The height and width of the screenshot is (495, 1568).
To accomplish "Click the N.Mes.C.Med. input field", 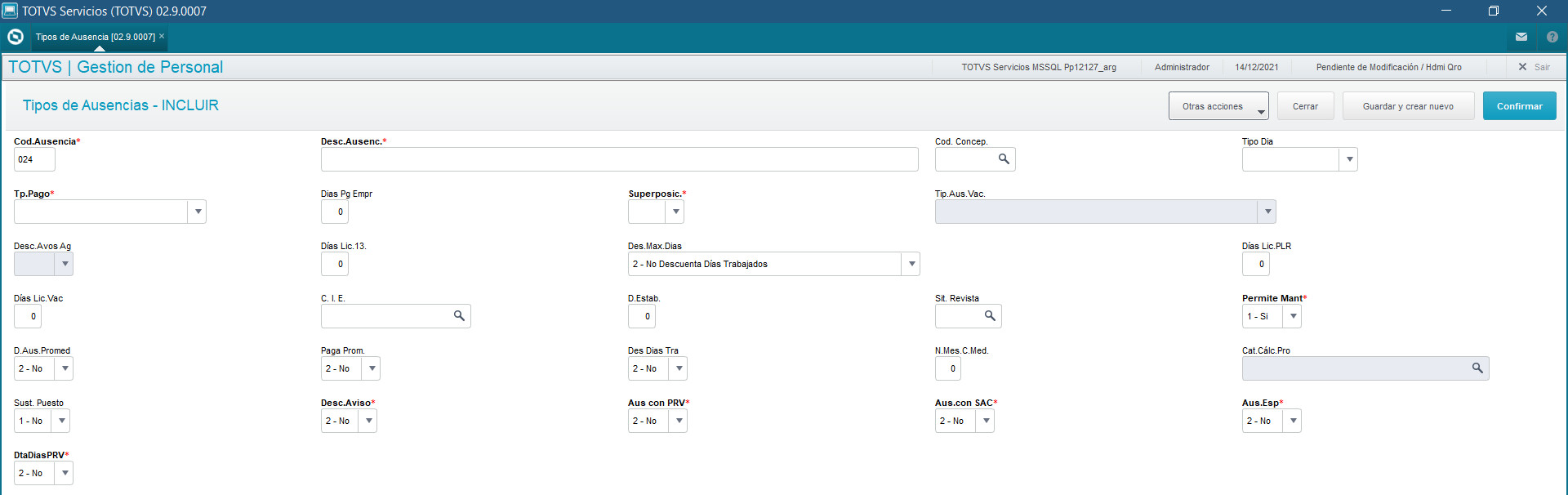I will click(x=948, y=368).
